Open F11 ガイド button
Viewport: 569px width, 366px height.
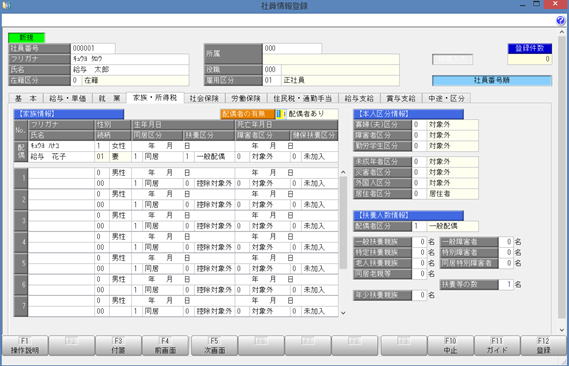coord(497,345)
